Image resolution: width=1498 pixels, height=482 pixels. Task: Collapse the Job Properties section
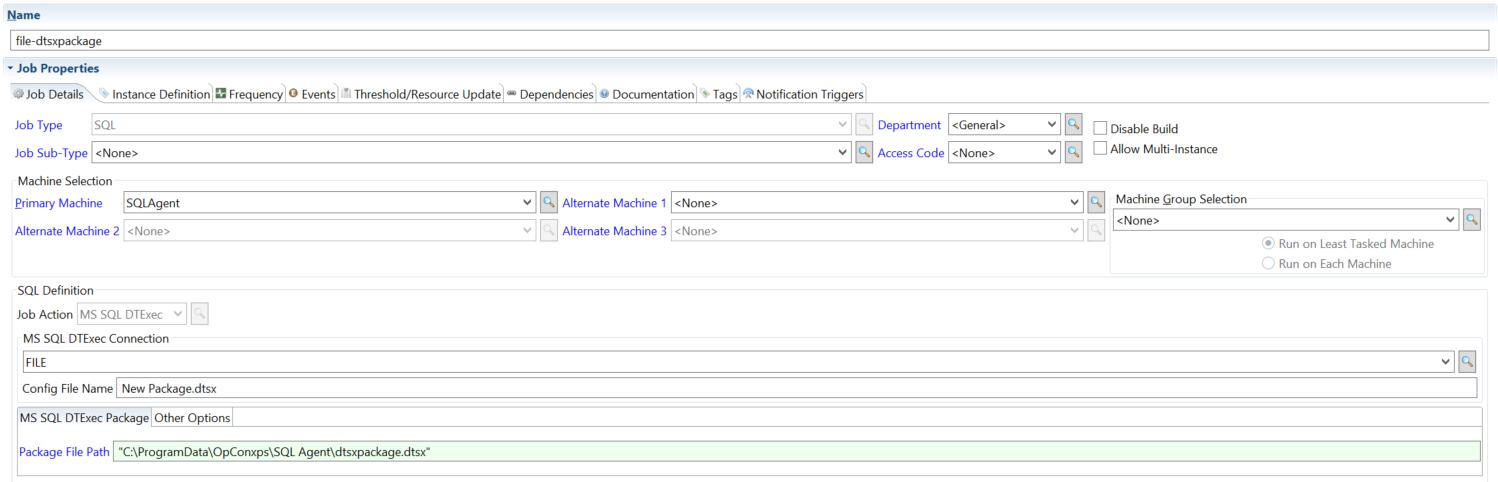tap(10, 68)
